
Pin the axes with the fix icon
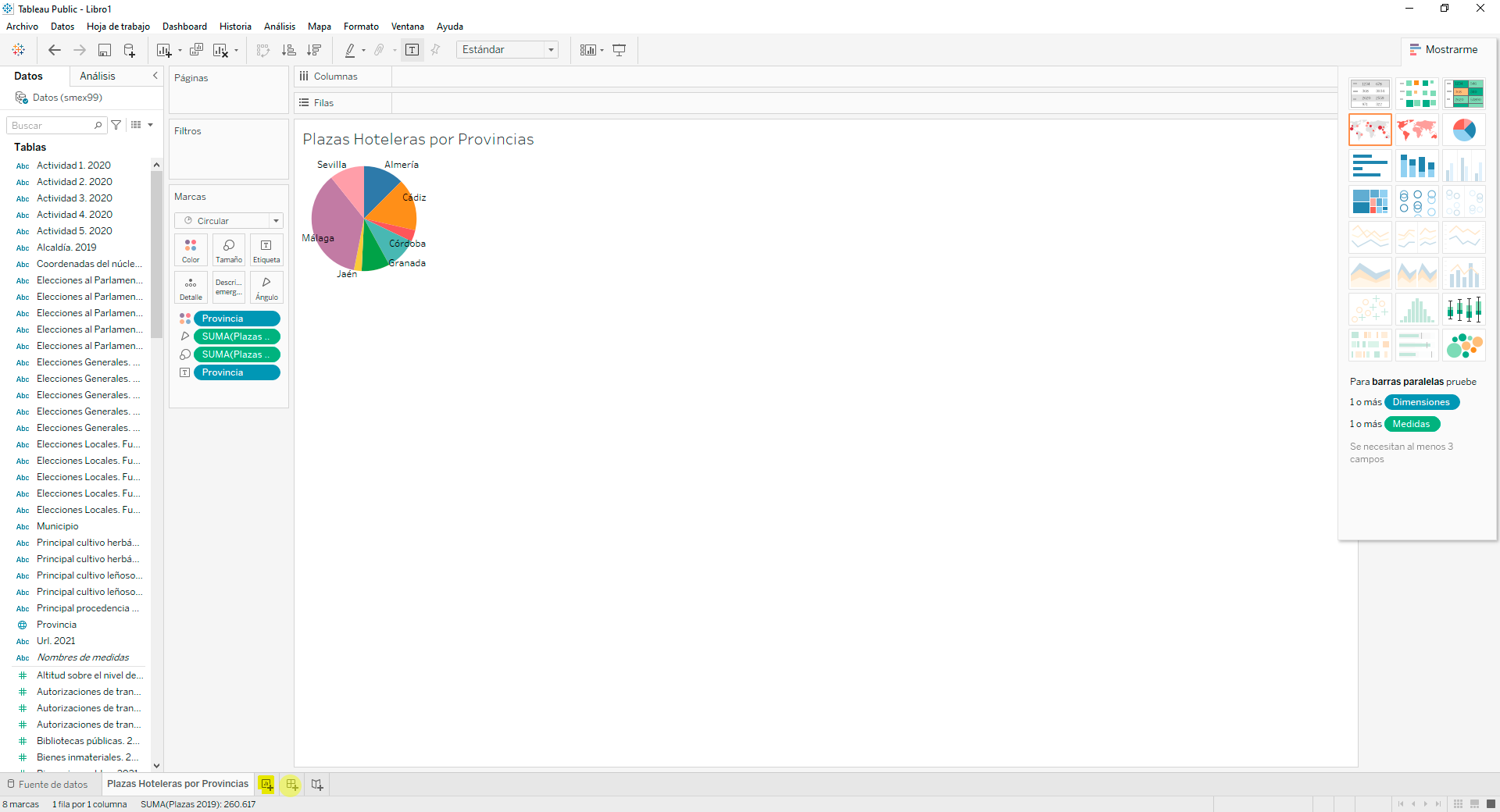[435, 49]
